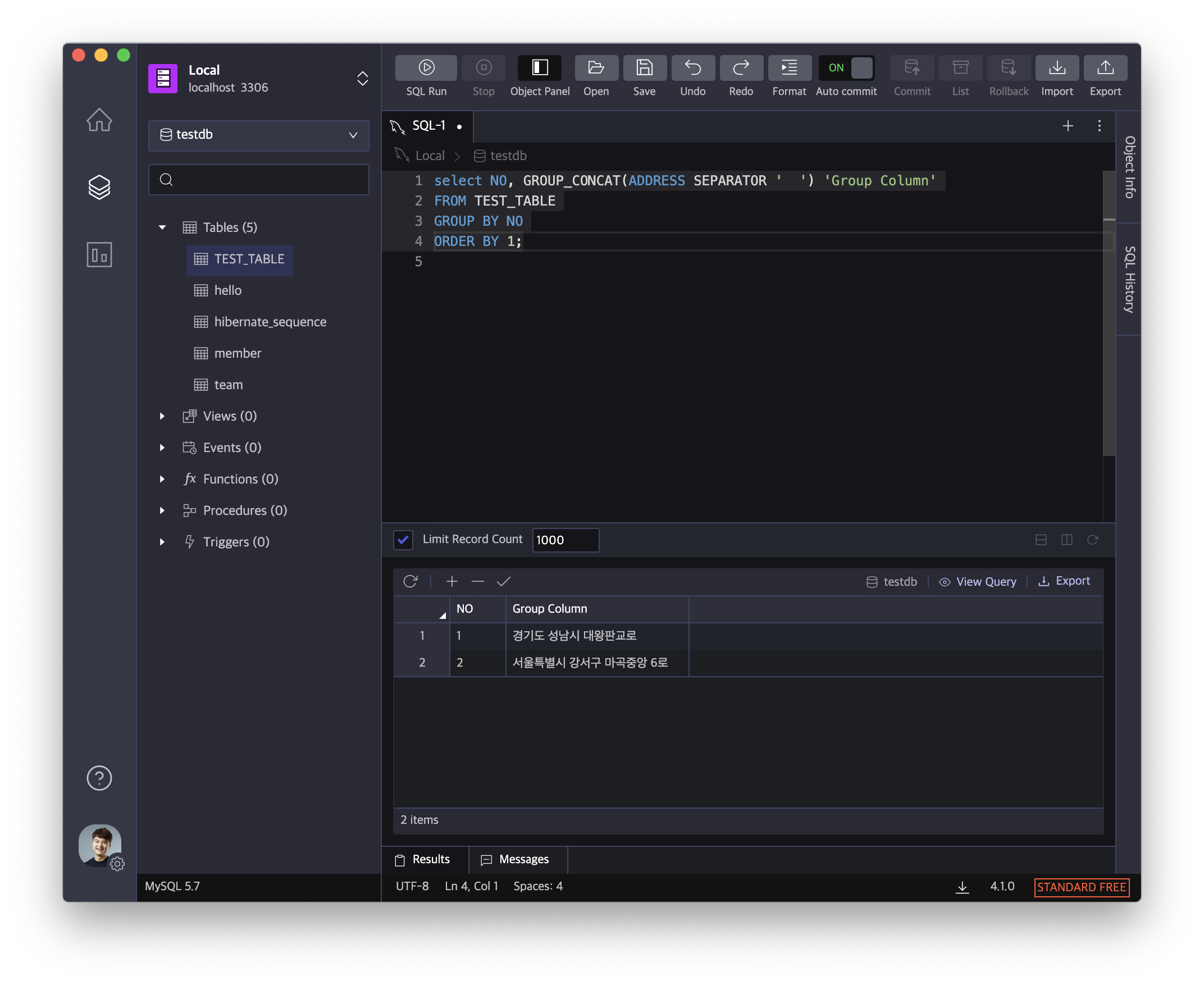
Task: Click the Format SQL toolbar icon
Action: pos(788,68)
